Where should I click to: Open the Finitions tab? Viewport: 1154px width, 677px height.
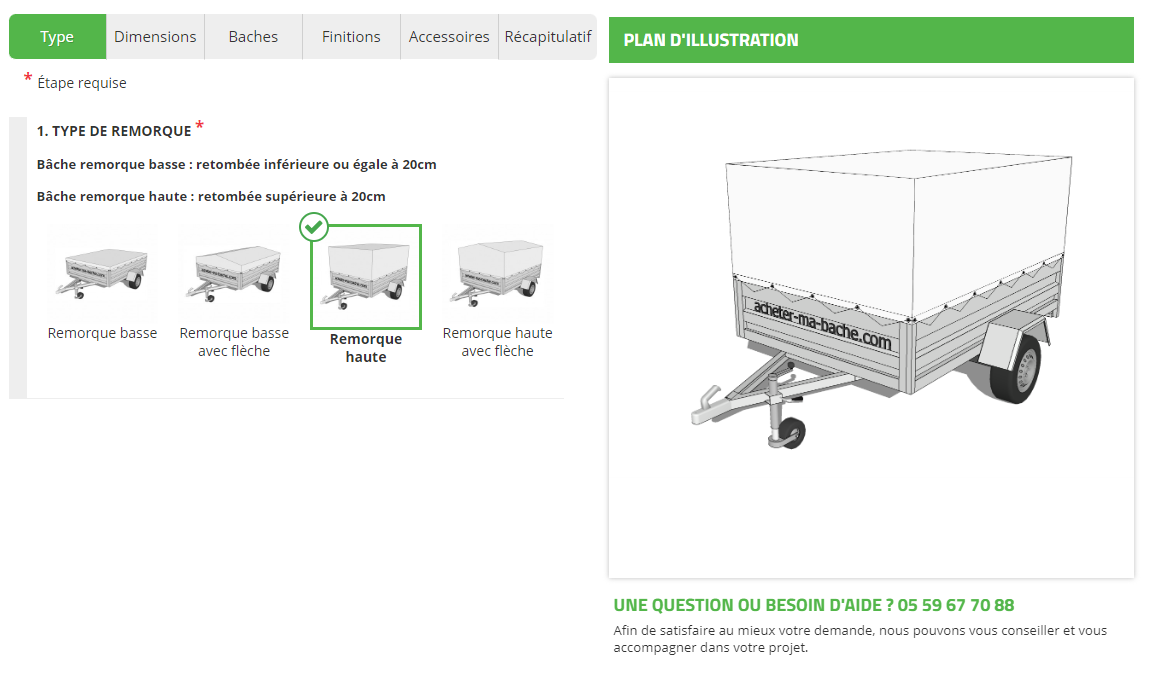tap(351, 37)
